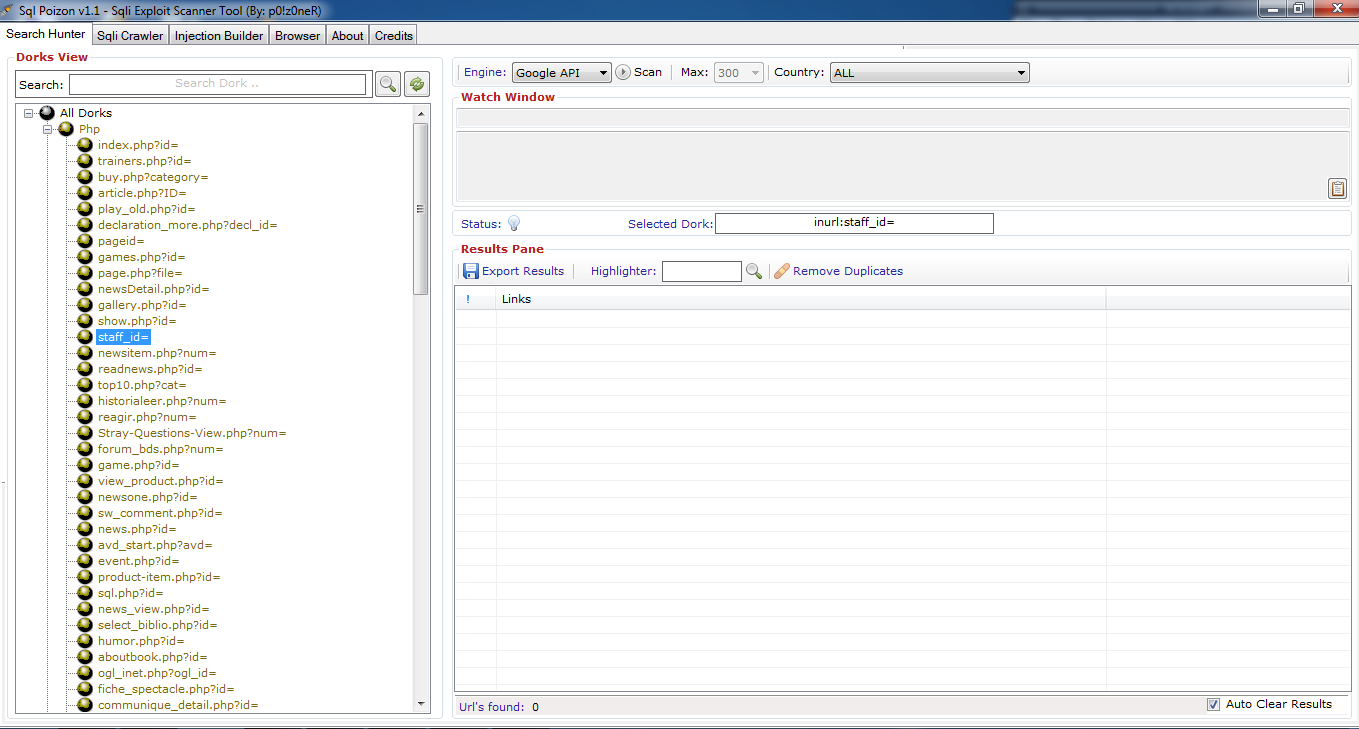
Task: Switch to the Sqli Crawler tab
Action: click(x=130, y=35)
